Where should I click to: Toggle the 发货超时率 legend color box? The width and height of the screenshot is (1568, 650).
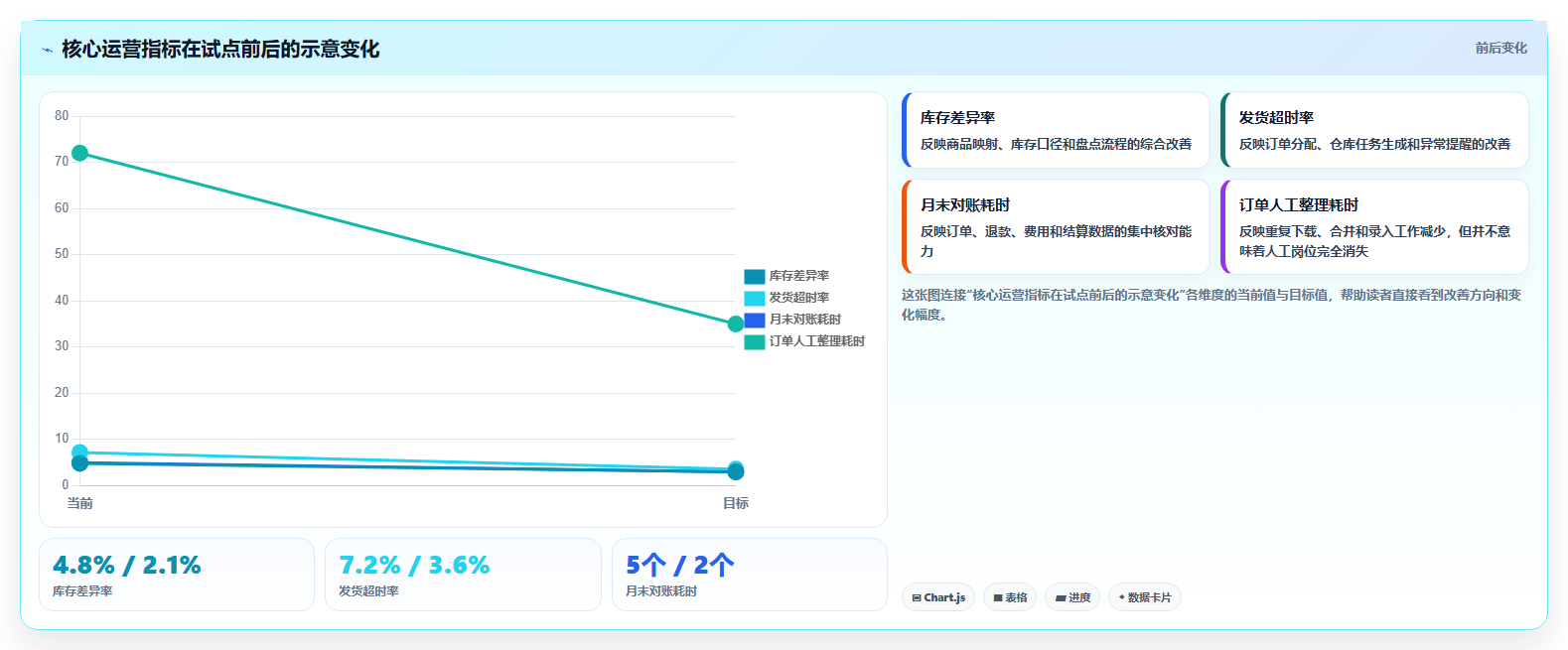click(x=755, y=298)
